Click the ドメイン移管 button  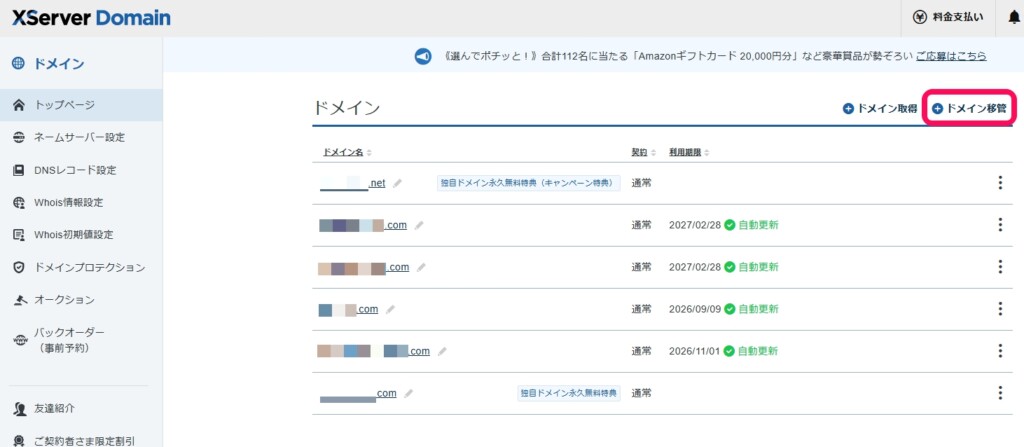click(x=969, y=108)
